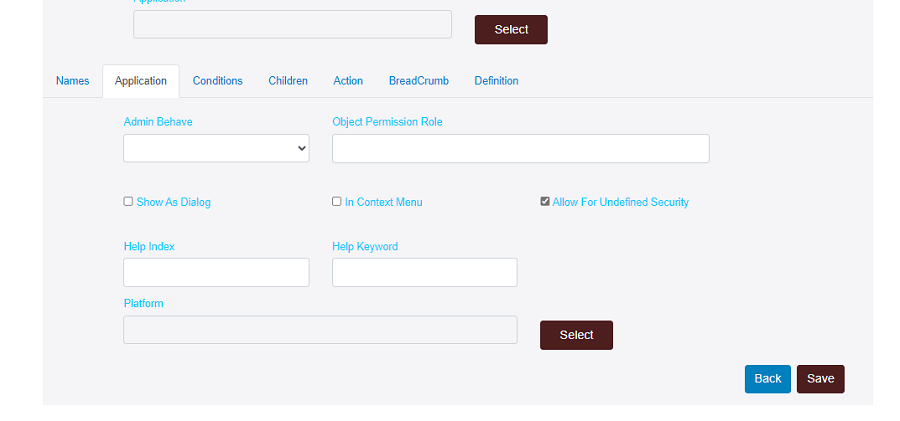Expand the Admin Behave dropdown

coord(216,148)
